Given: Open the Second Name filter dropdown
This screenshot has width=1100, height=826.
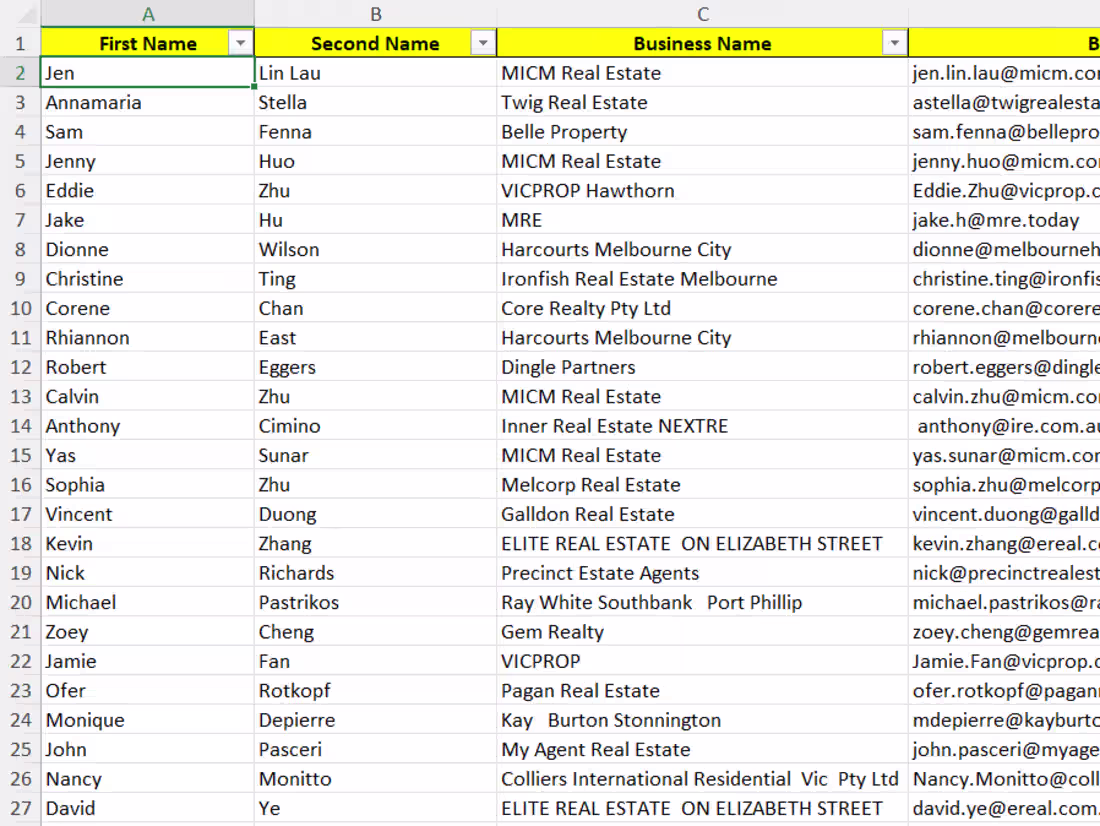Looking at the screenshot, I should [483, 44].
